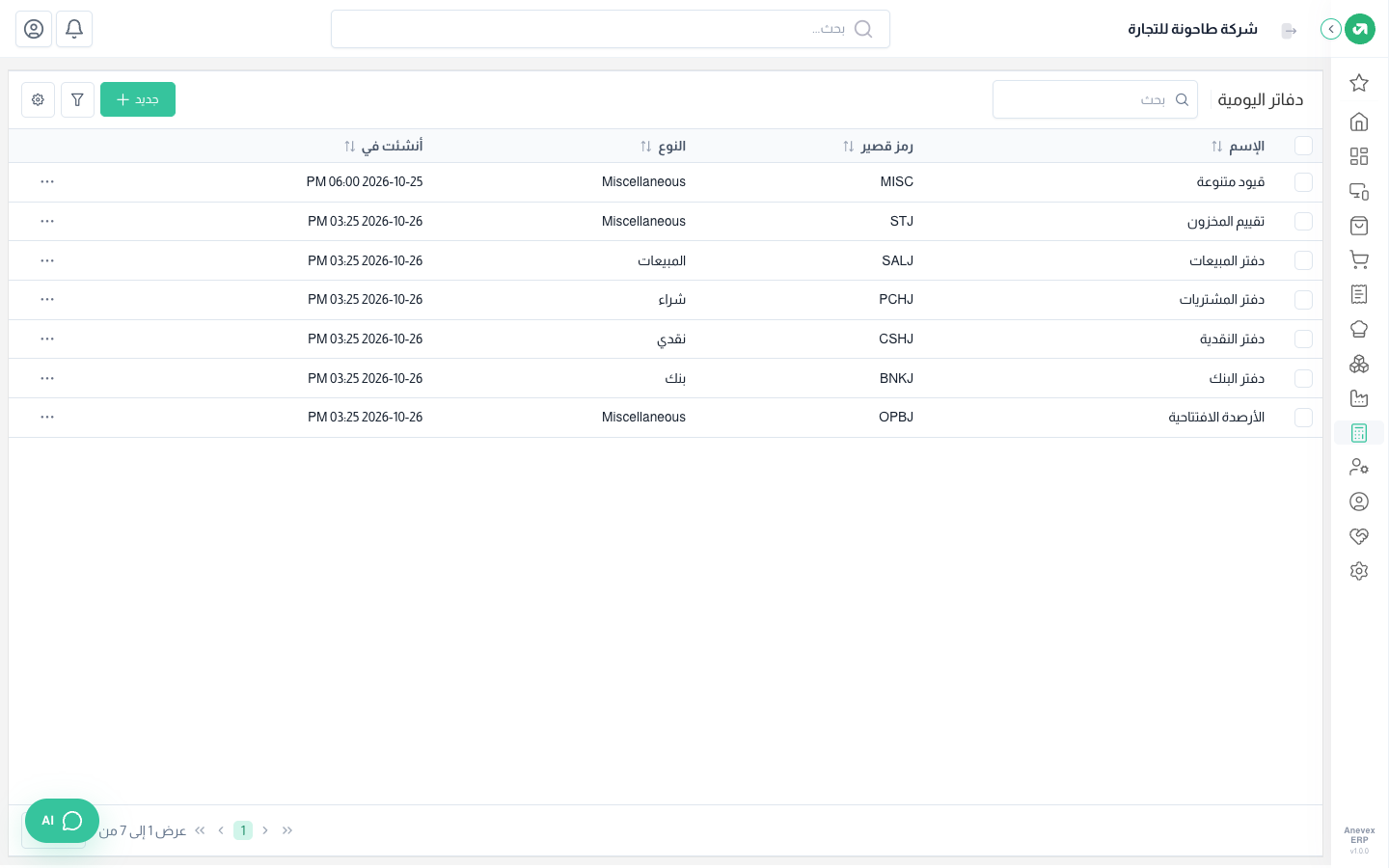Open the settings gear icon in sidebar
Screen dimensions: 1389x868
pyautogui.click(x=1359, y=571)
